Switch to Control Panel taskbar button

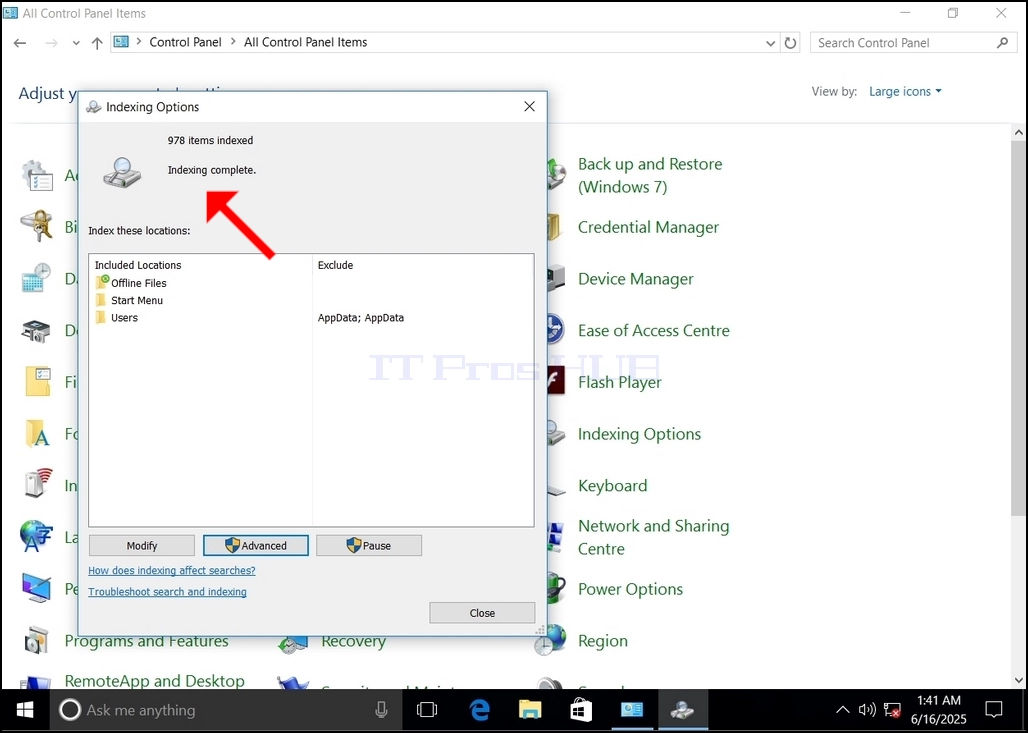click(x=631, y=709)
